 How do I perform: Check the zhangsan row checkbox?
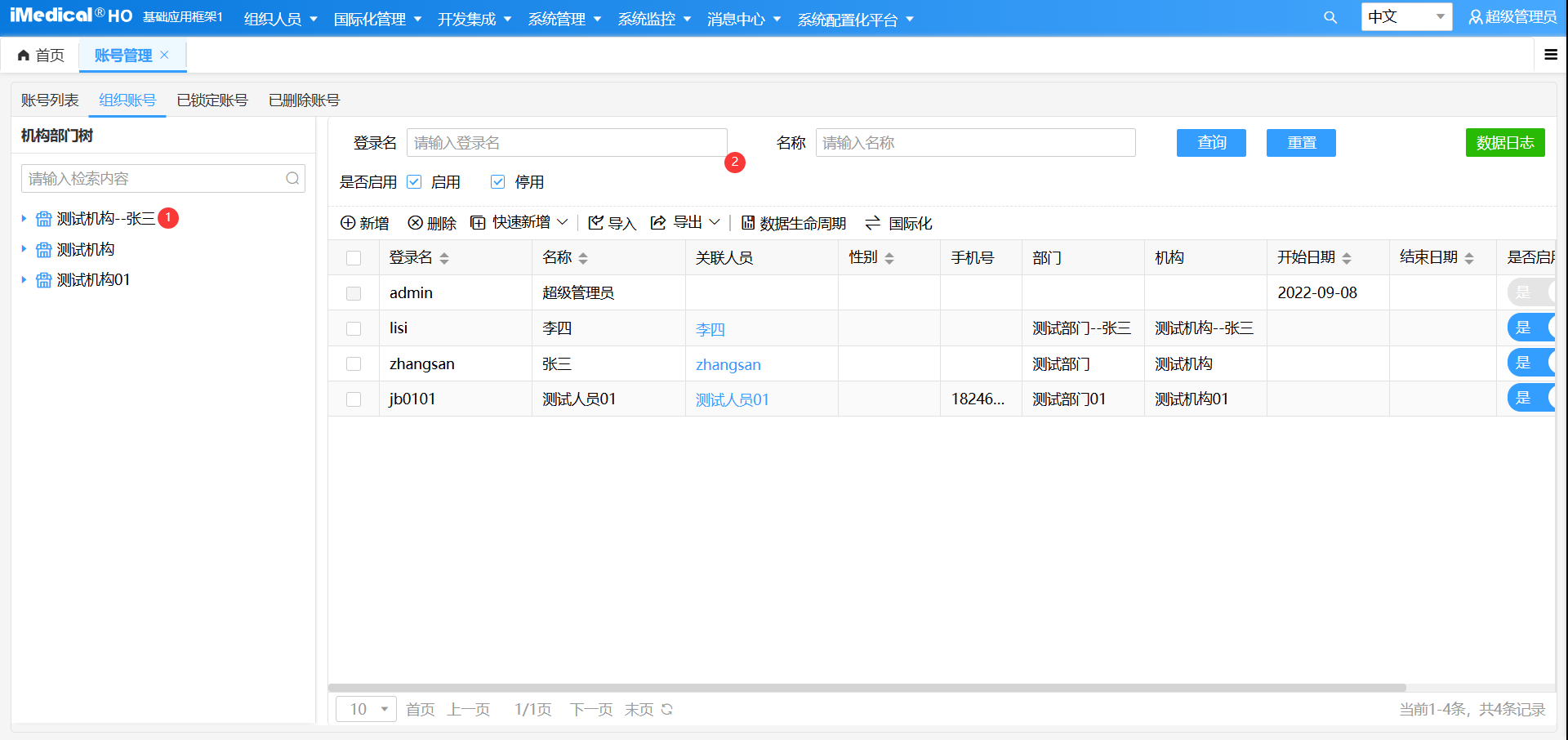354,363
